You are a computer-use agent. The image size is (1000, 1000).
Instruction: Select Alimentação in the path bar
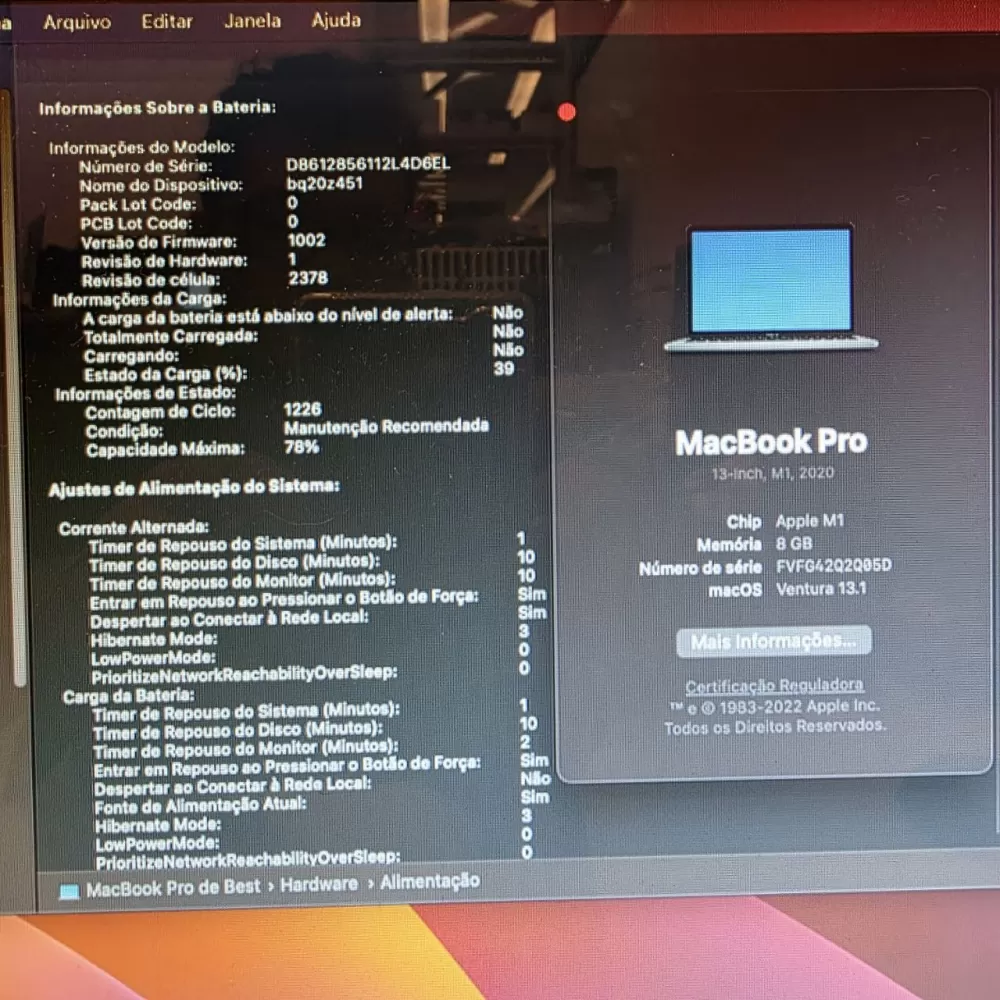tap(430, 881)
